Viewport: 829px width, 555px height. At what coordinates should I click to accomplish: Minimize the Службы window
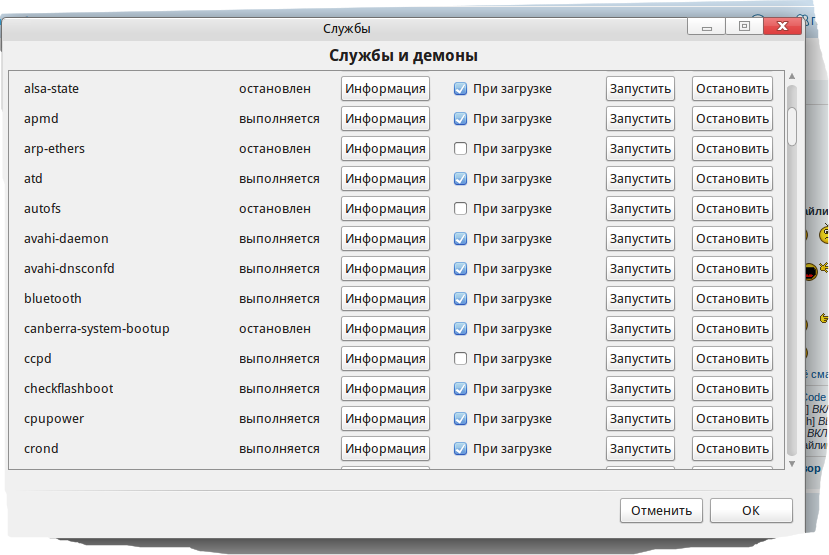[x=707, y=27]
